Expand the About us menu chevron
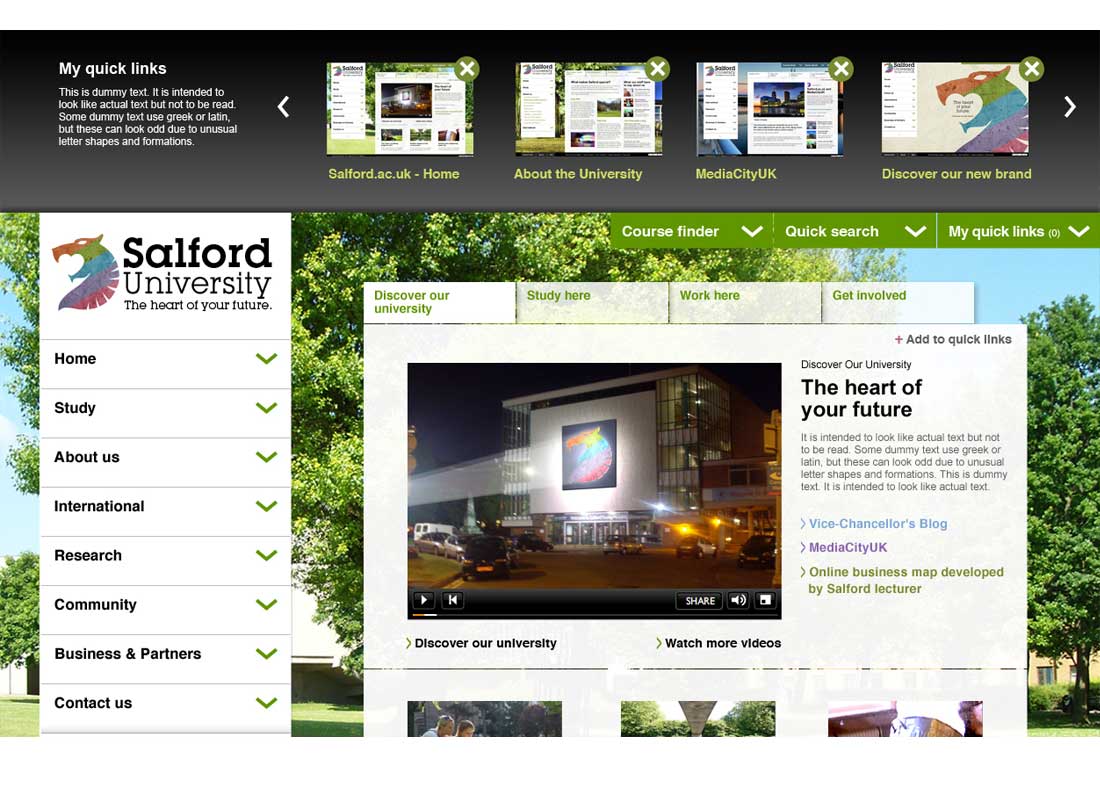 [267, 457]
